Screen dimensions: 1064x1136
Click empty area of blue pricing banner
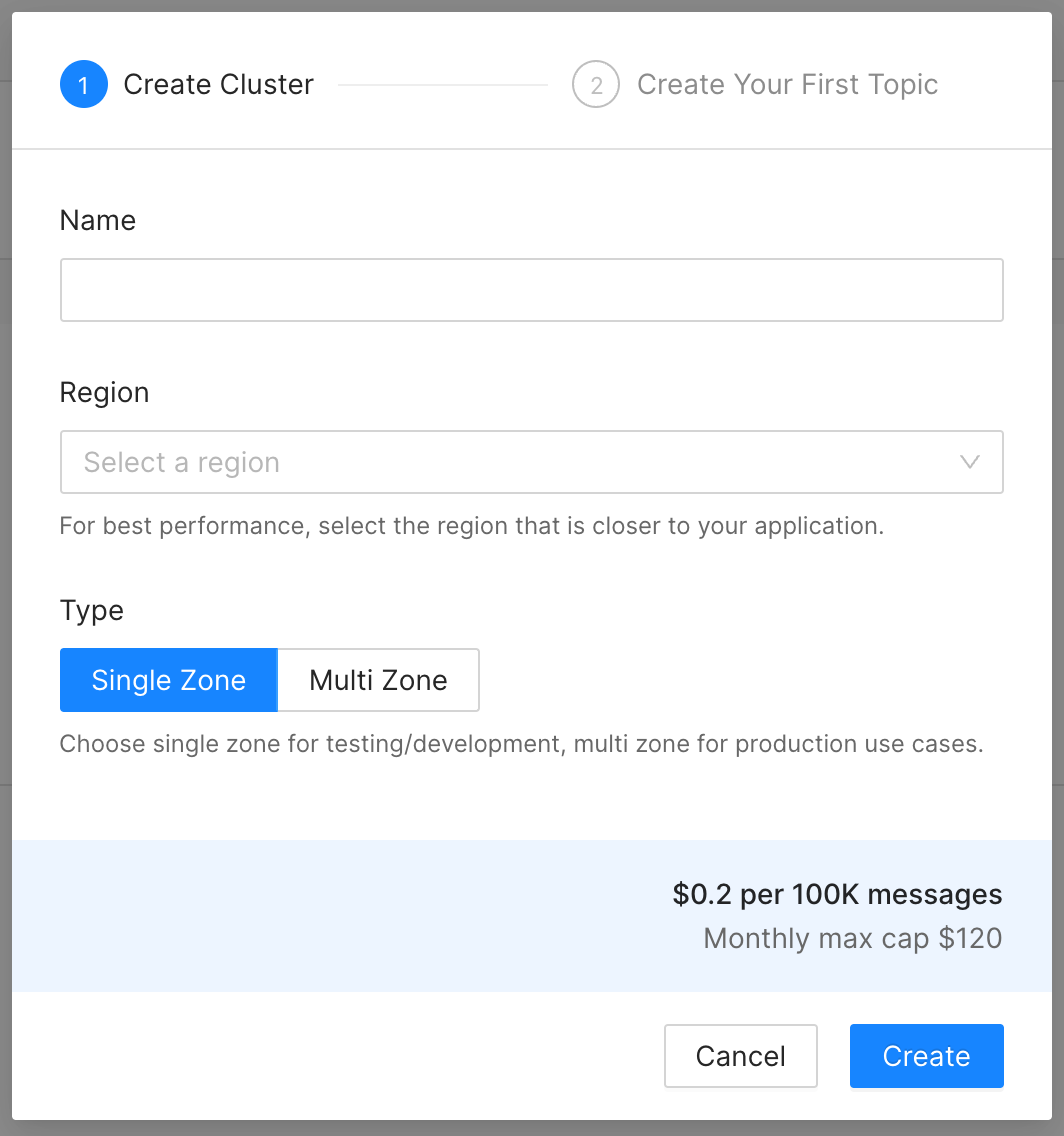tap(300, 916)
